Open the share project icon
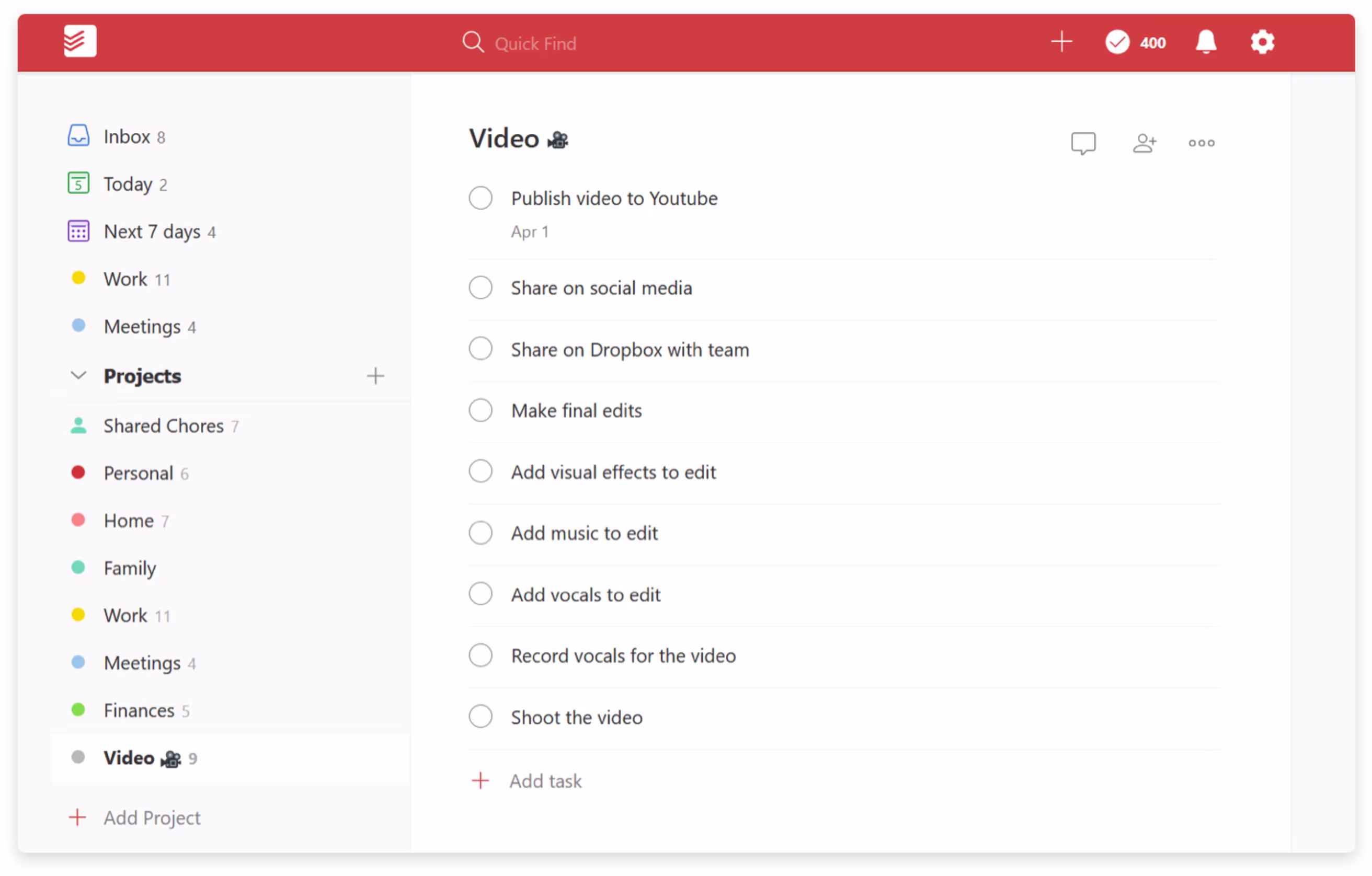The image size is (1372, 876). pos(1145,143)
